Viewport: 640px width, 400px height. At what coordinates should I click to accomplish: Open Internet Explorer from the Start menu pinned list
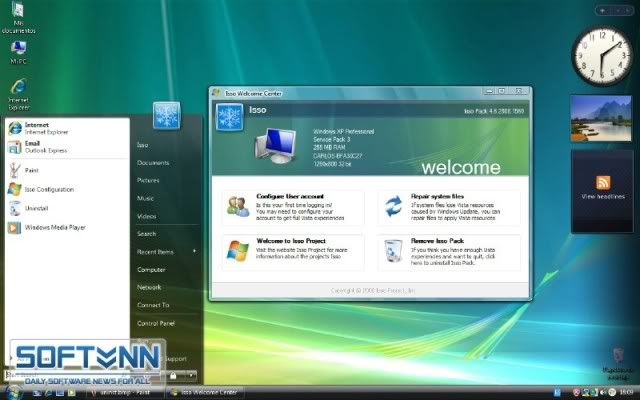pos(67,128)
